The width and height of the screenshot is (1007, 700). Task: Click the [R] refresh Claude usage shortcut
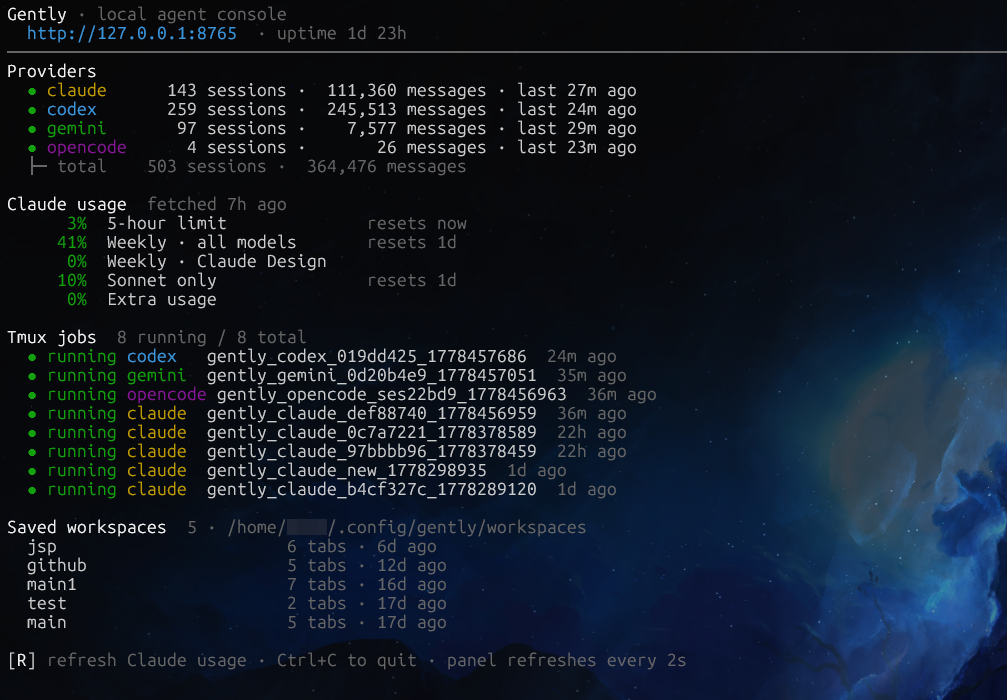tap(127, 660)
